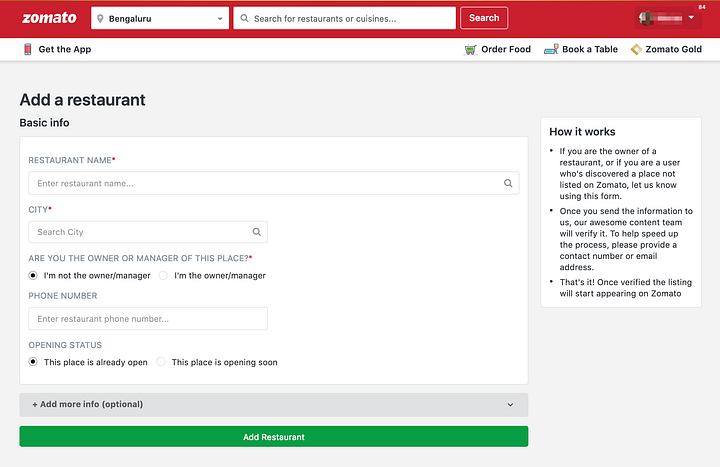Expand the Add more info (optional) section
This screenshot has height=467, width=720.
(x=274, y=405)
